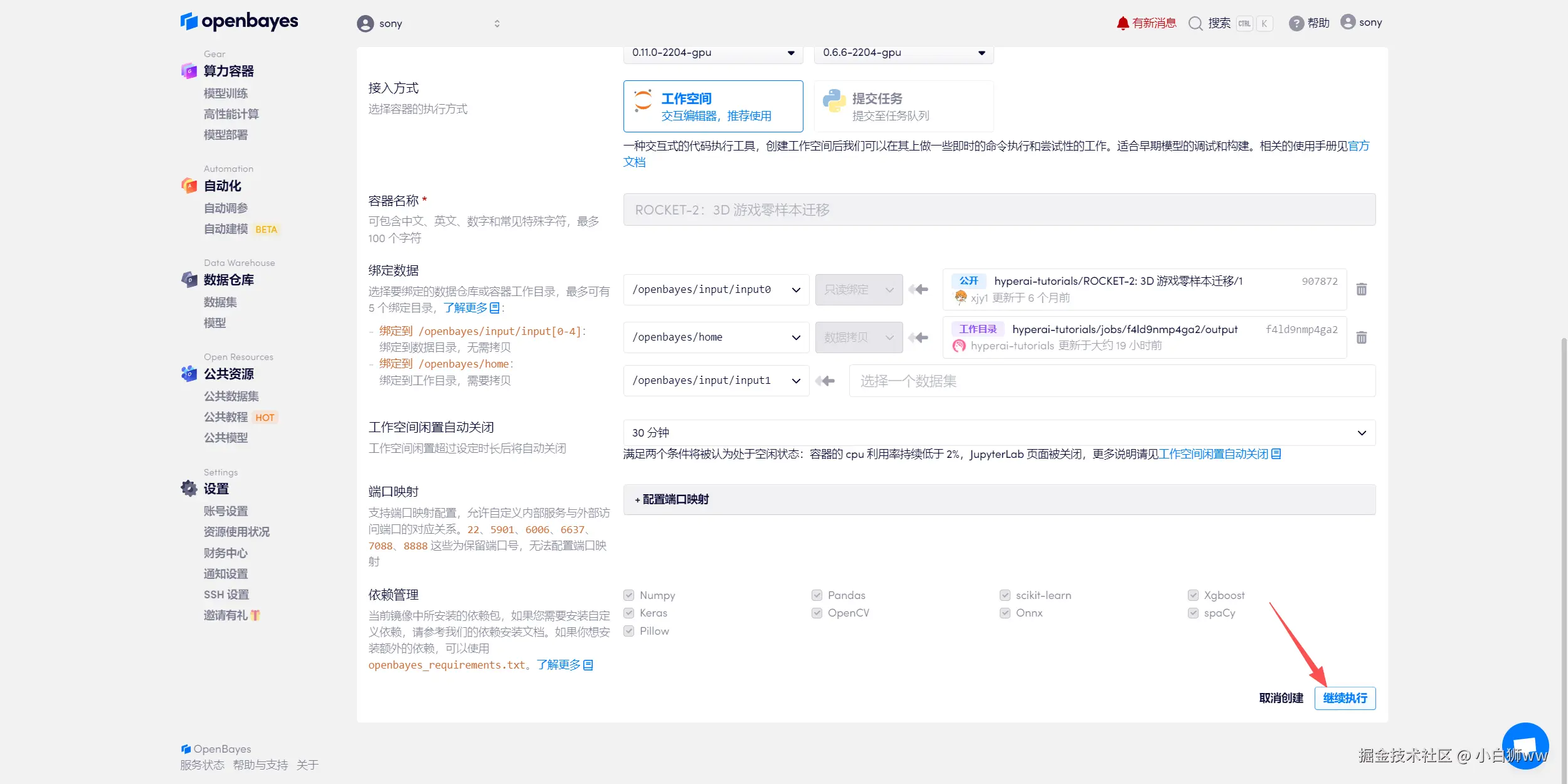Toggle the Pandas dependency checkbox
This screenshot has height=784, width=1568.
(x=817, y=595)
